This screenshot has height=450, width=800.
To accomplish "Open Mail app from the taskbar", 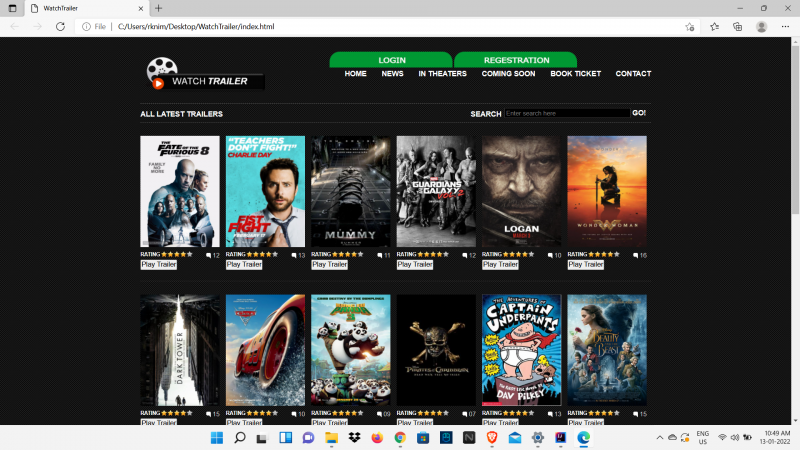I will [x=515, y=438].
